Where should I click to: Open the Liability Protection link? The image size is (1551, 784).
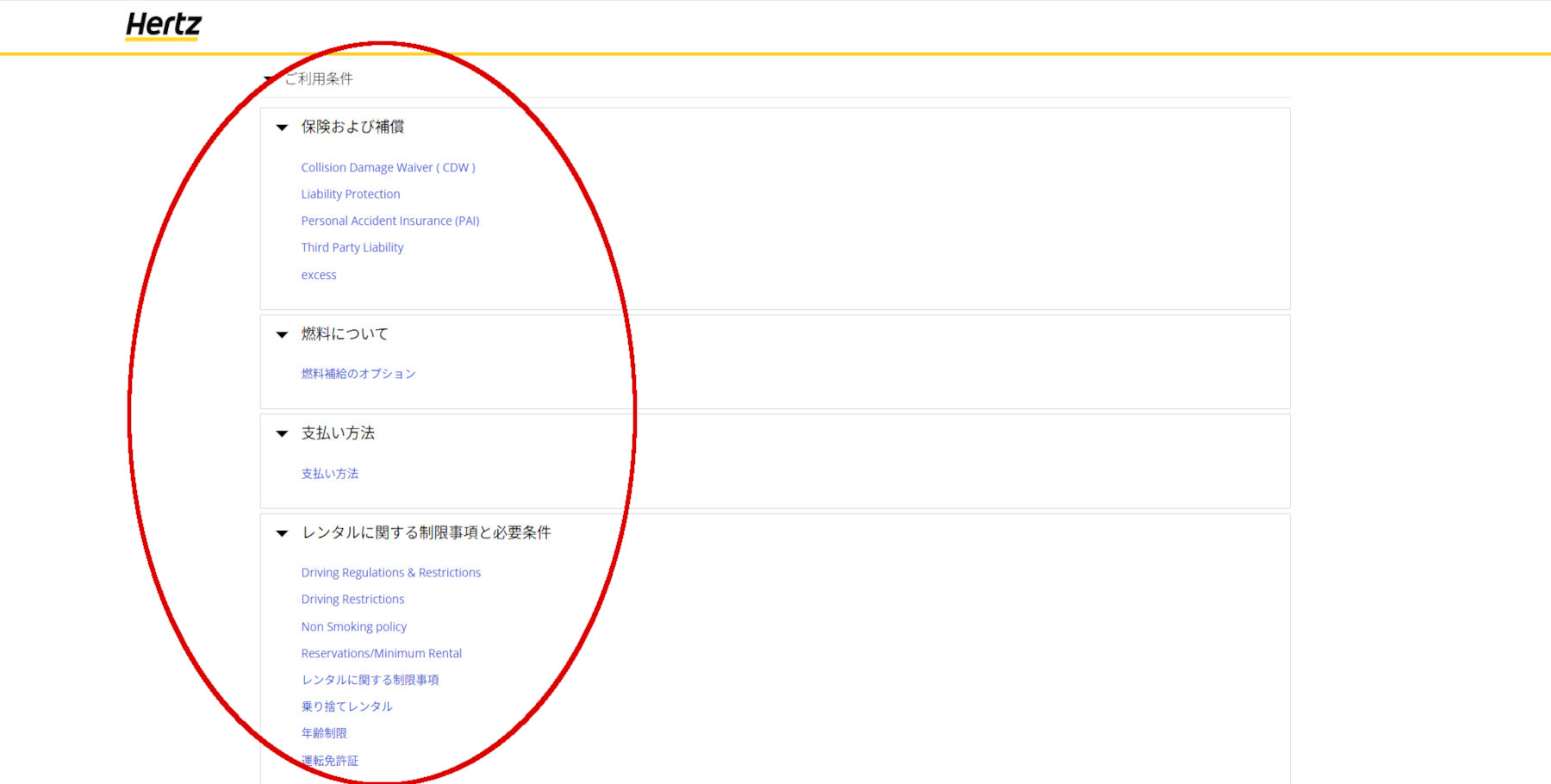pos(350,195)
